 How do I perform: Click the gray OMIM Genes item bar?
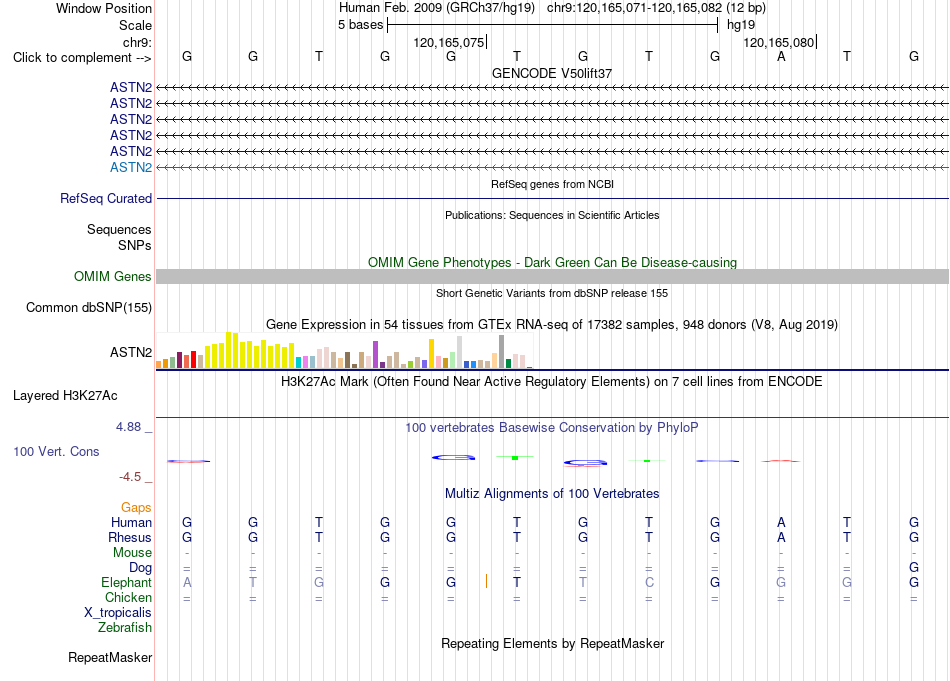(552, 276)
